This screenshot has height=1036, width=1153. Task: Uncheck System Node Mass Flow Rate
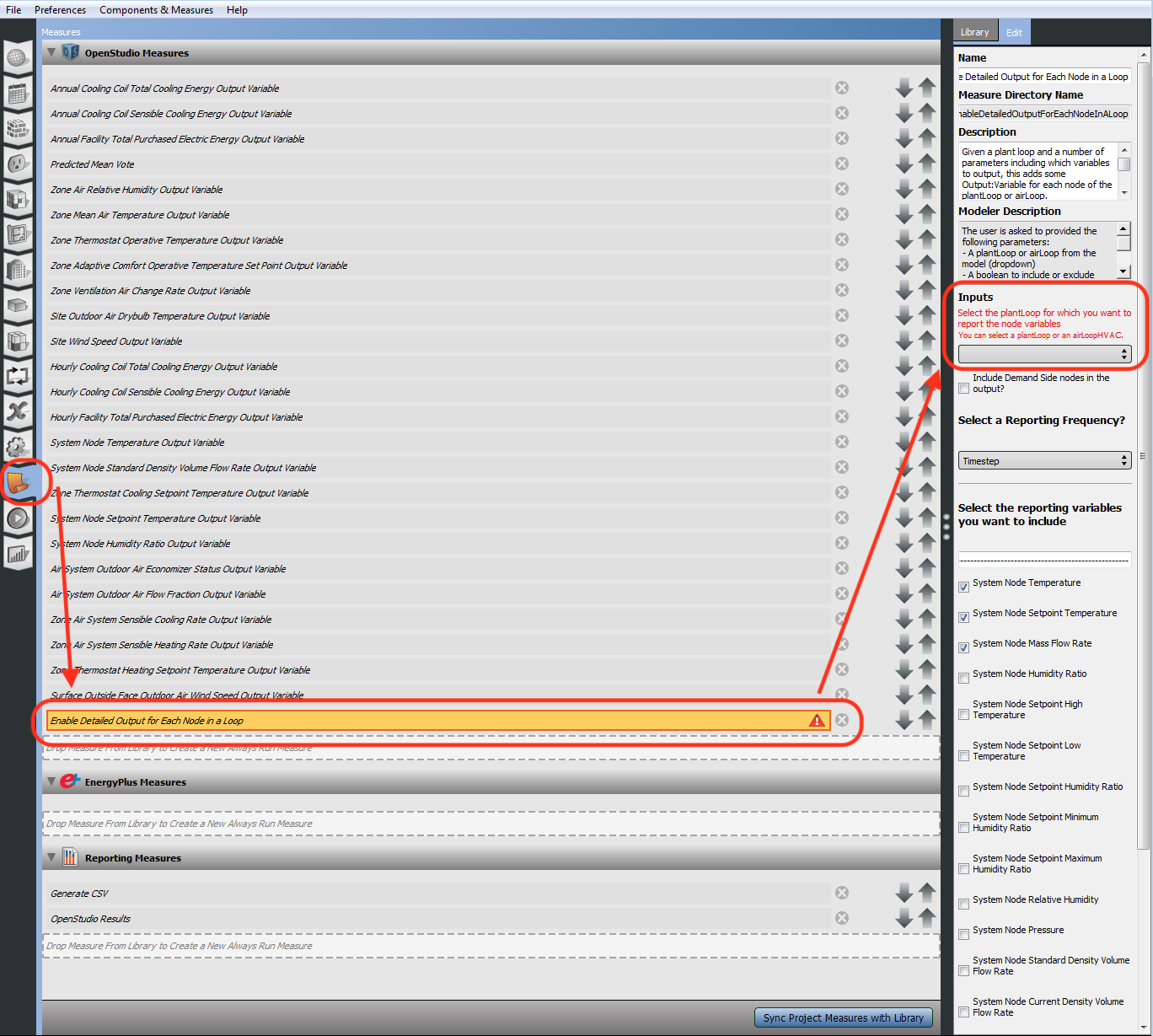[963, 647]
